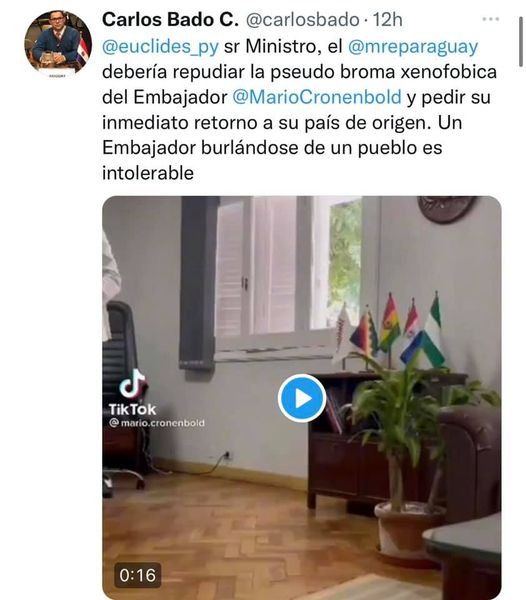Viewport: 526px width, 600px height.
Task: Click the scrollbar thumb at right edge
Action: point(520,42)
